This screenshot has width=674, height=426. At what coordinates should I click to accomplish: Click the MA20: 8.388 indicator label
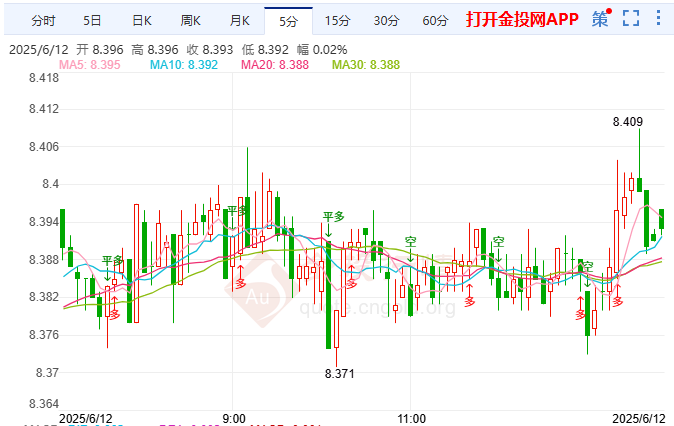click(275, 65)
